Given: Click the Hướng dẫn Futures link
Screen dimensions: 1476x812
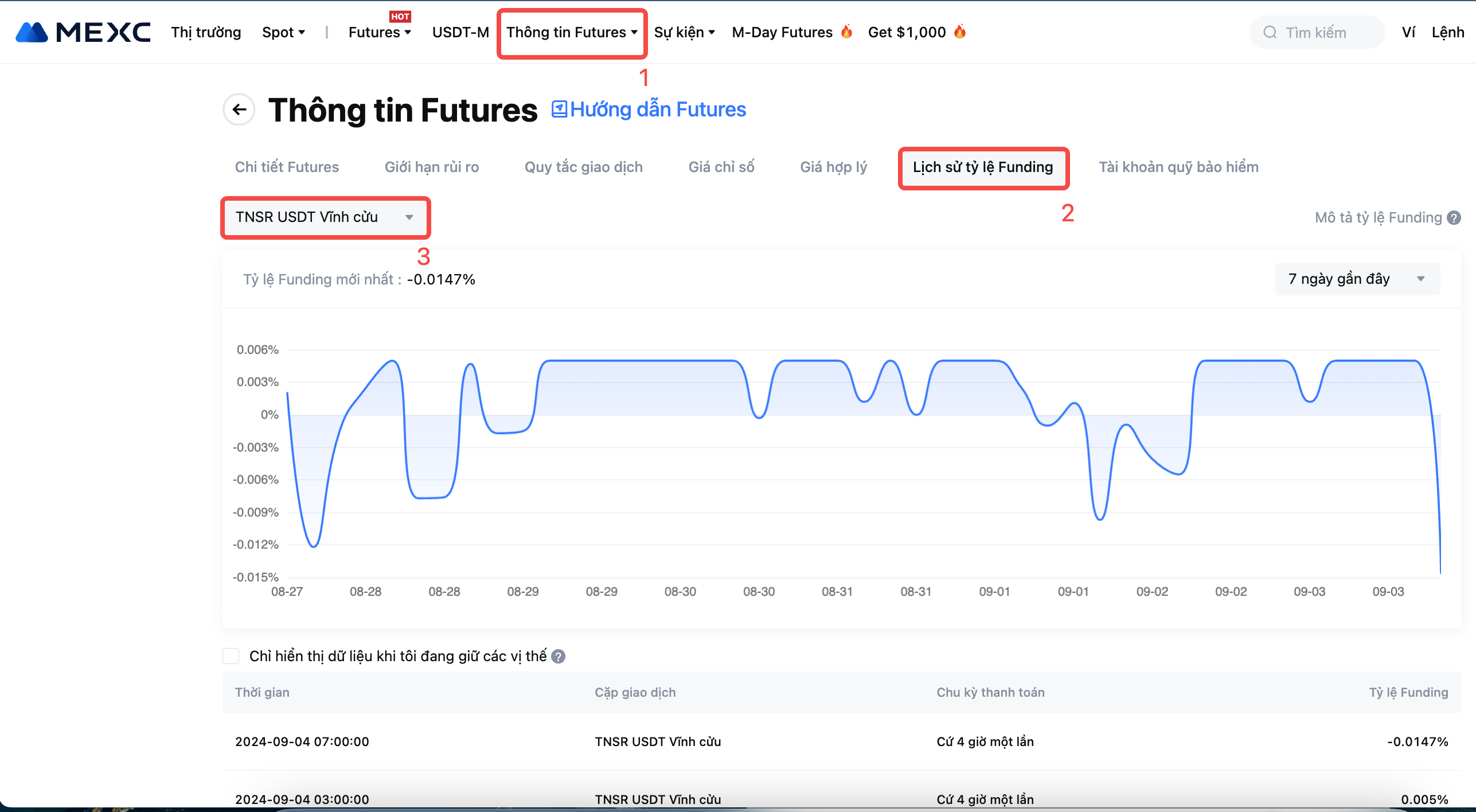Looking at the screenshot, I should click(658, 110).
